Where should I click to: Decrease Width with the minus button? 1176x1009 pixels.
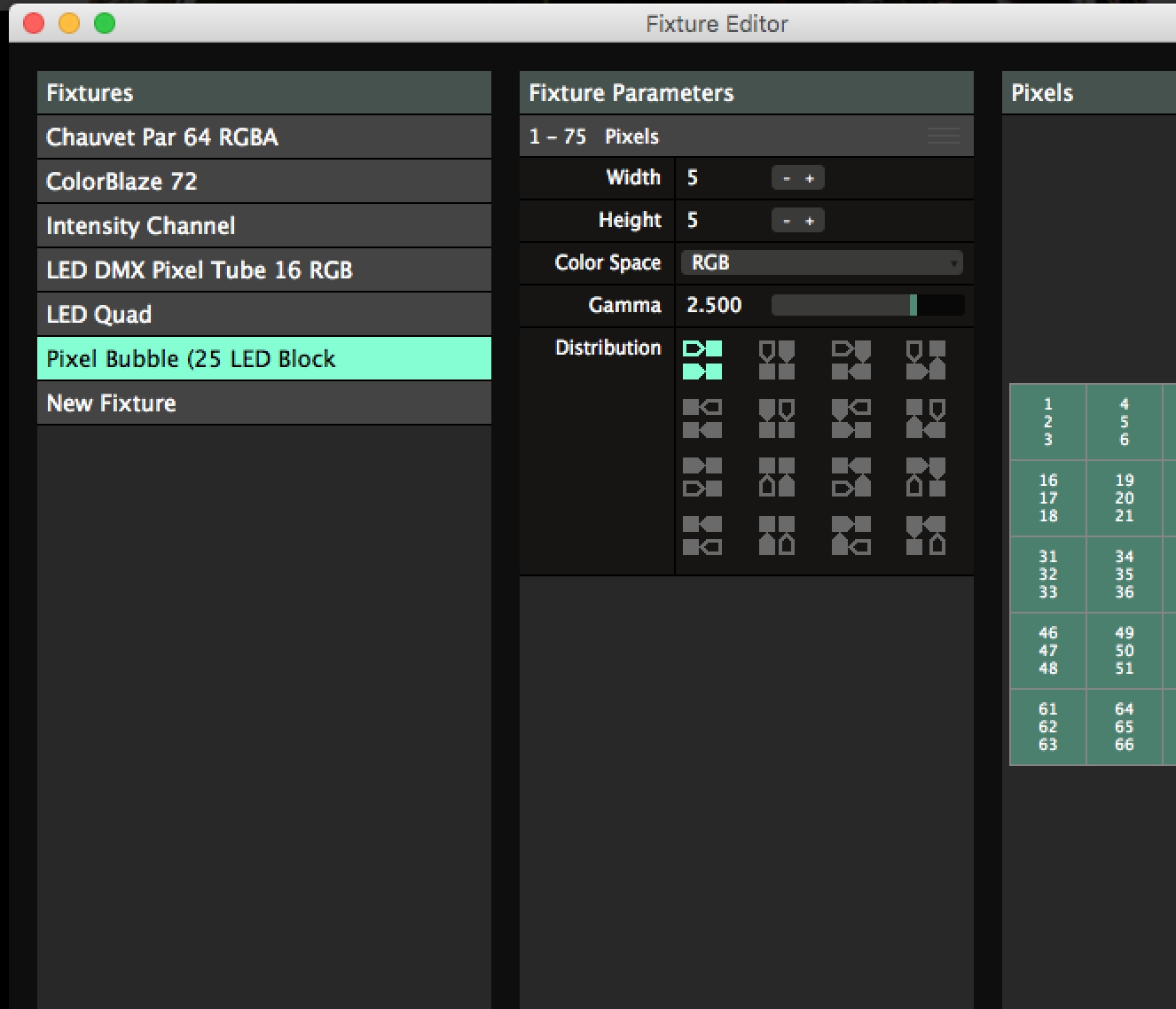(x=786, y=178)
